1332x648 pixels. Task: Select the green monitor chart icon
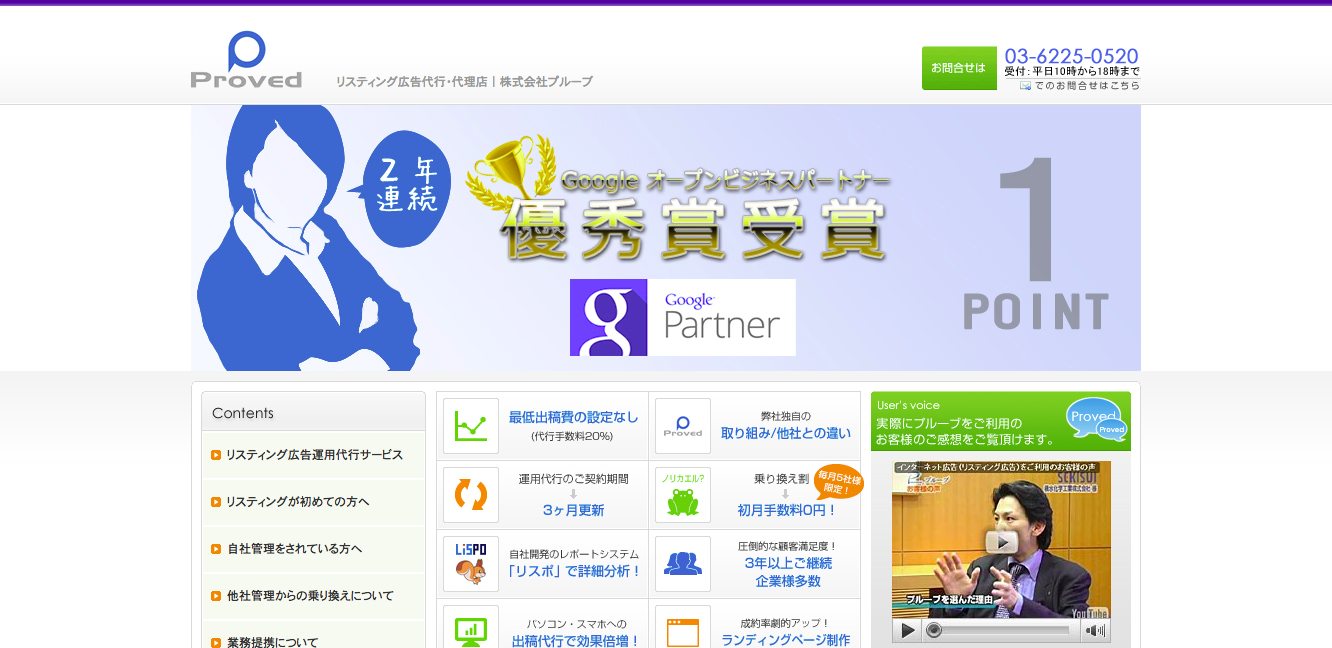pyautogui.click(x=470, y=630)
